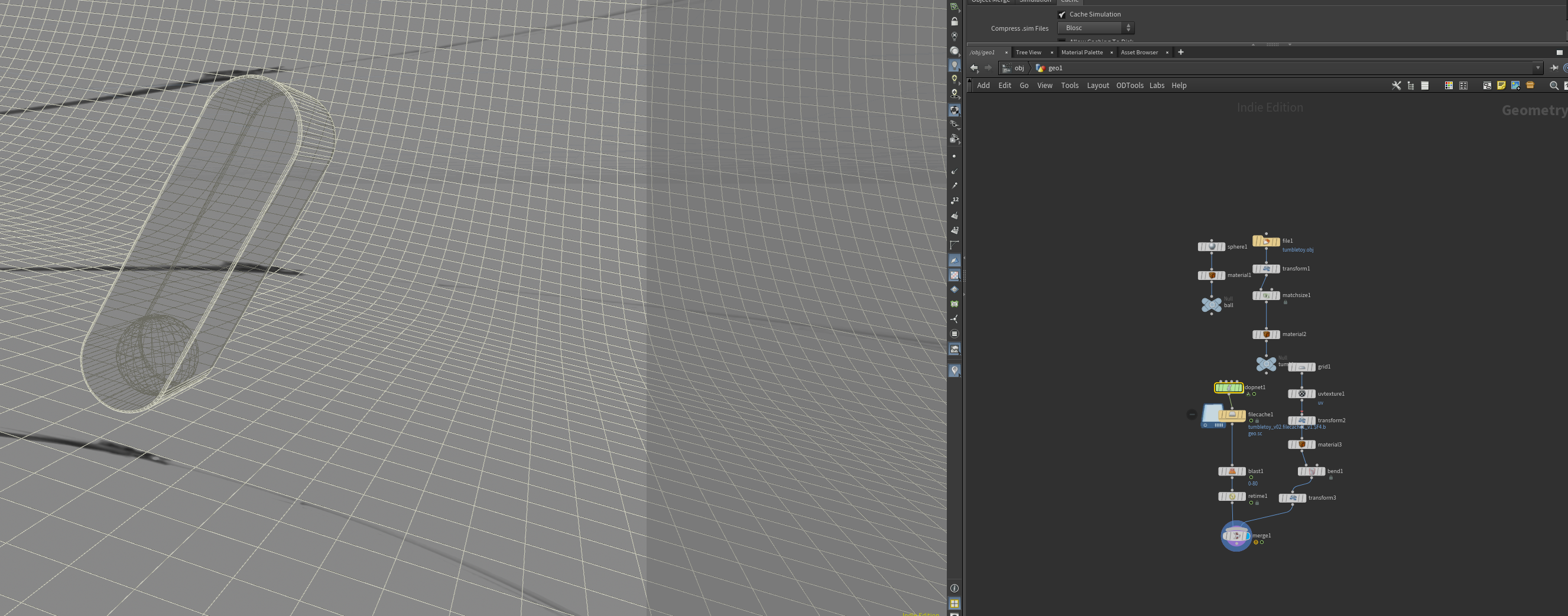This screenshot has width=1568, height=616.
Task: Open the Go menu
Action: click(1024, 86)
